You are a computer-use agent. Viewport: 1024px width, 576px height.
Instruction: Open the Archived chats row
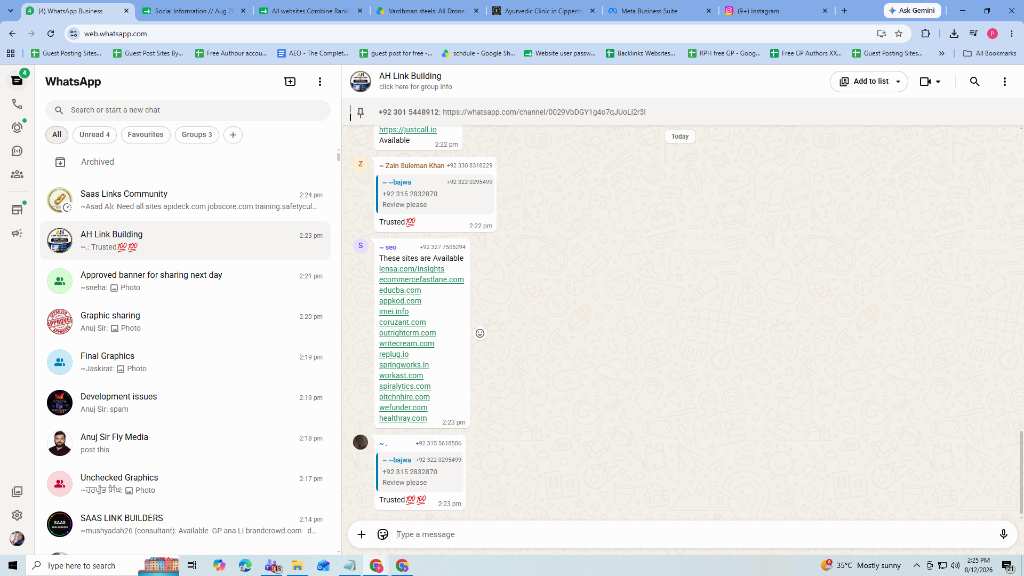(185, 162)
